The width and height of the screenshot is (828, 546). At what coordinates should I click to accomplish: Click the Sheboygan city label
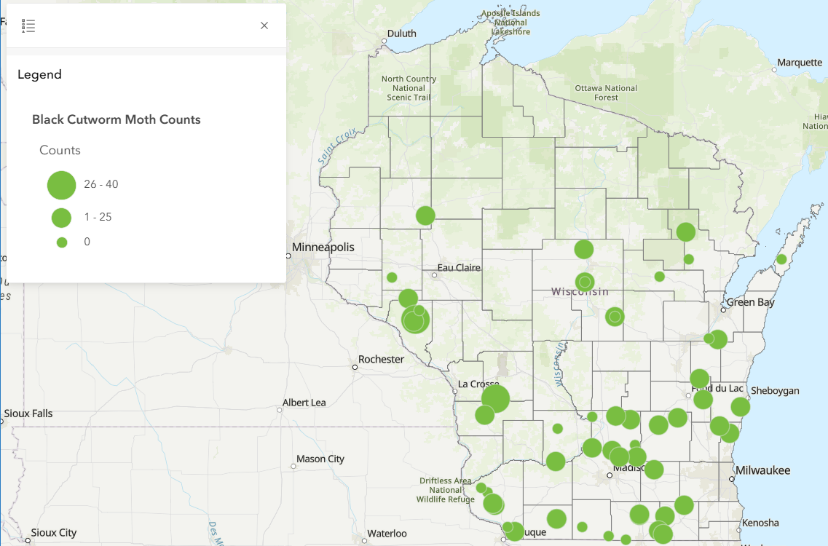775,391
